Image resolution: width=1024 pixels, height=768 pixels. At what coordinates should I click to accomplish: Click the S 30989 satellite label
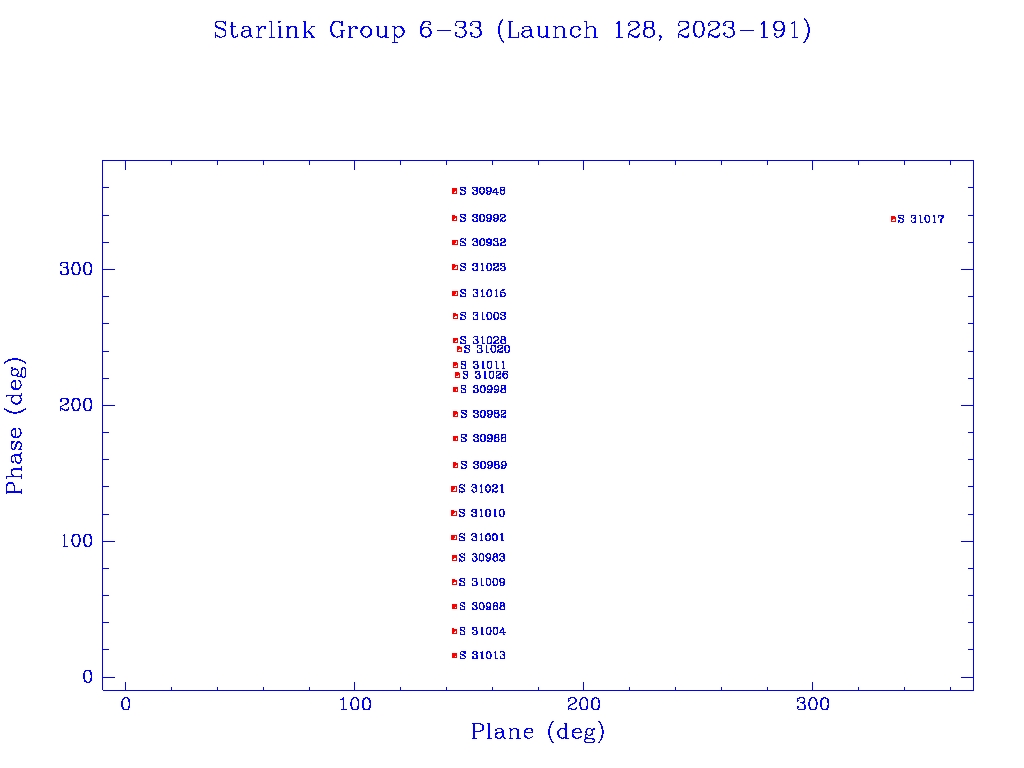484,465
